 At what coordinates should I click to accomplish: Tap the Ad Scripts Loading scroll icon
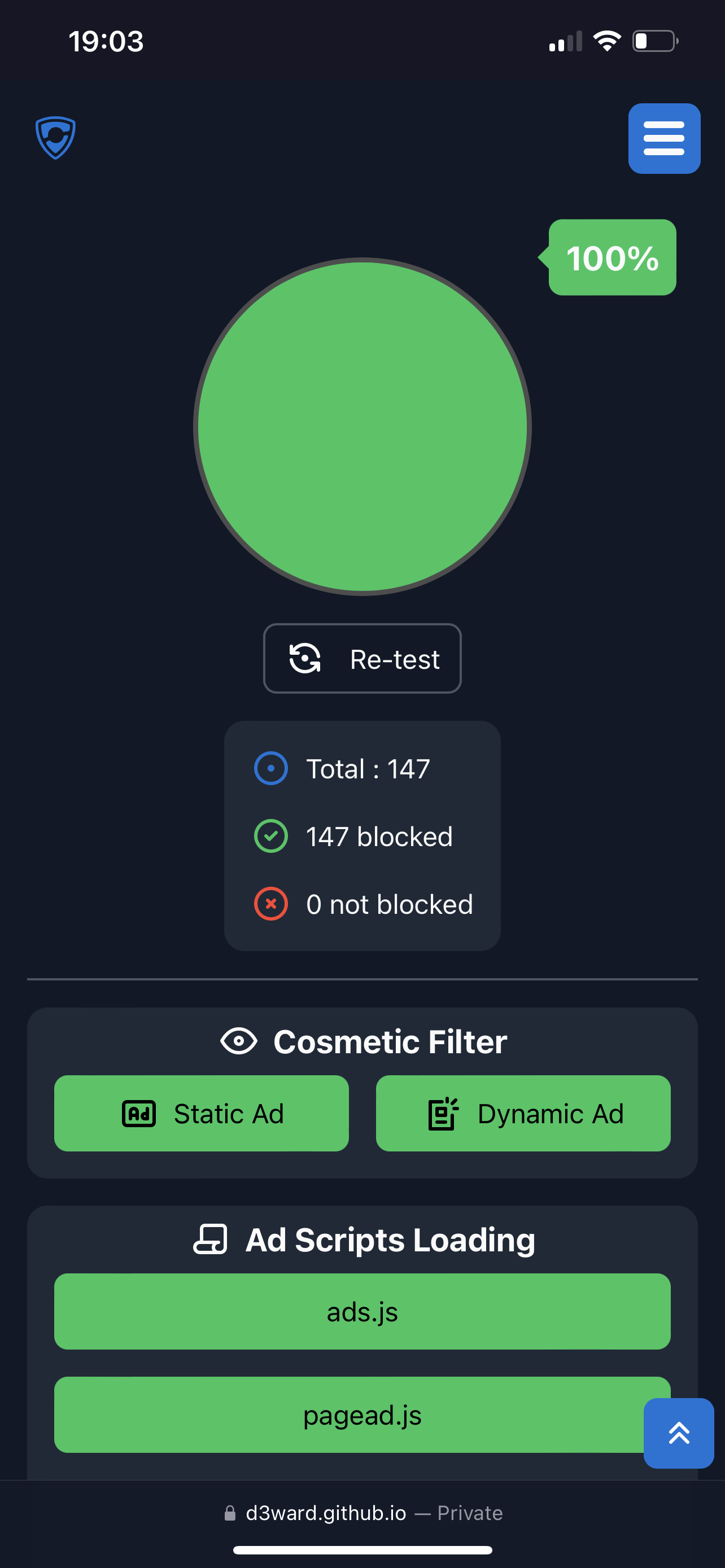click(x=210, y=1239)
